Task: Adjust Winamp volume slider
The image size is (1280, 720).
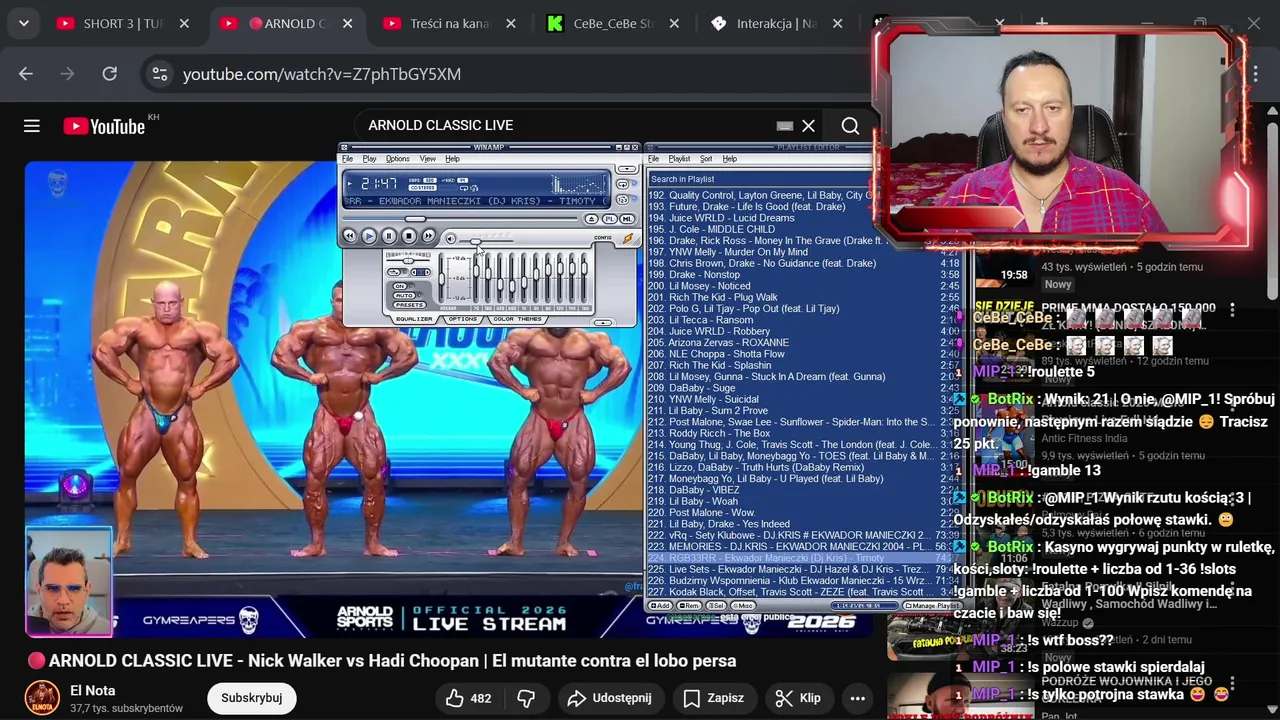Action: (x=486, y=241)
